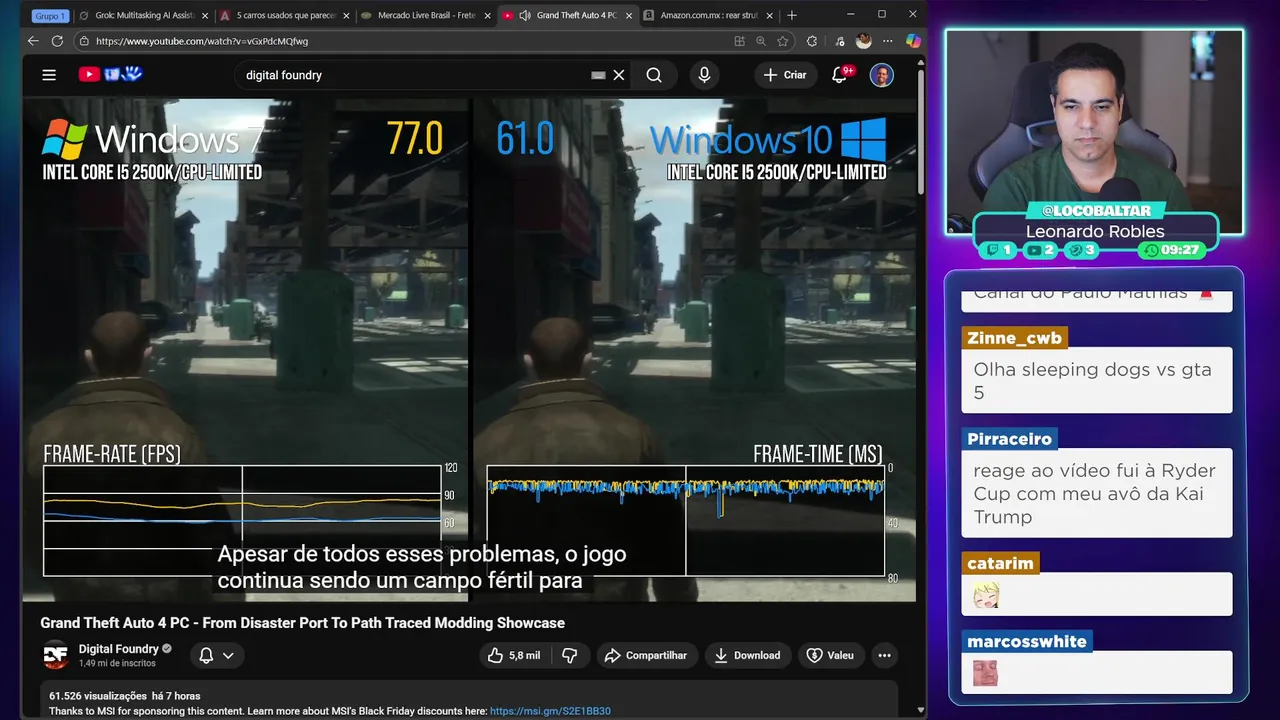Open YouTube notifications bell with 9+ badge

tap(841, 75)
